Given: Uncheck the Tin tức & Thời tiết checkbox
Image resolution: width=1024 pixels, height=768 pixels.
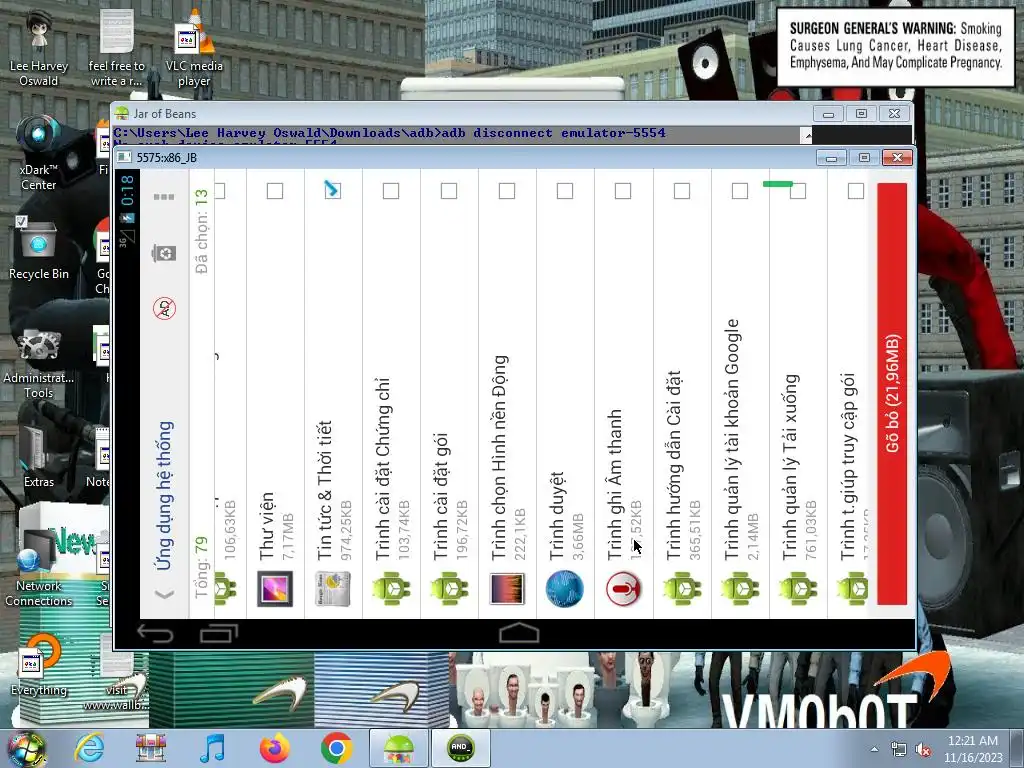Looking at the screenshot, I should (332, 190).
